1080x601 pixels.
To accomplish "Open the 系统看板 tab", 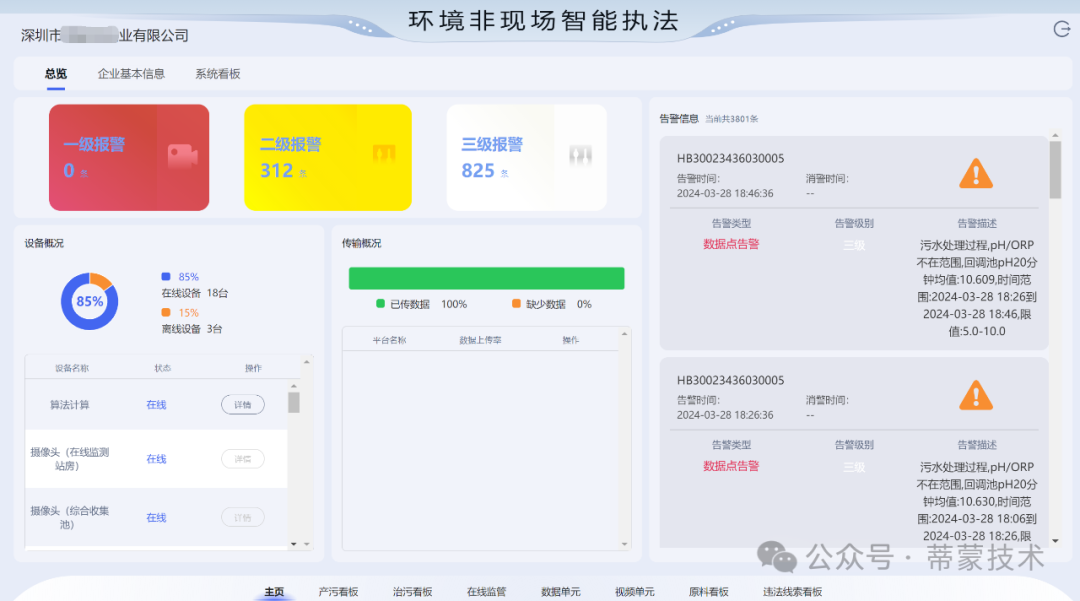I will tap(216, 73).
